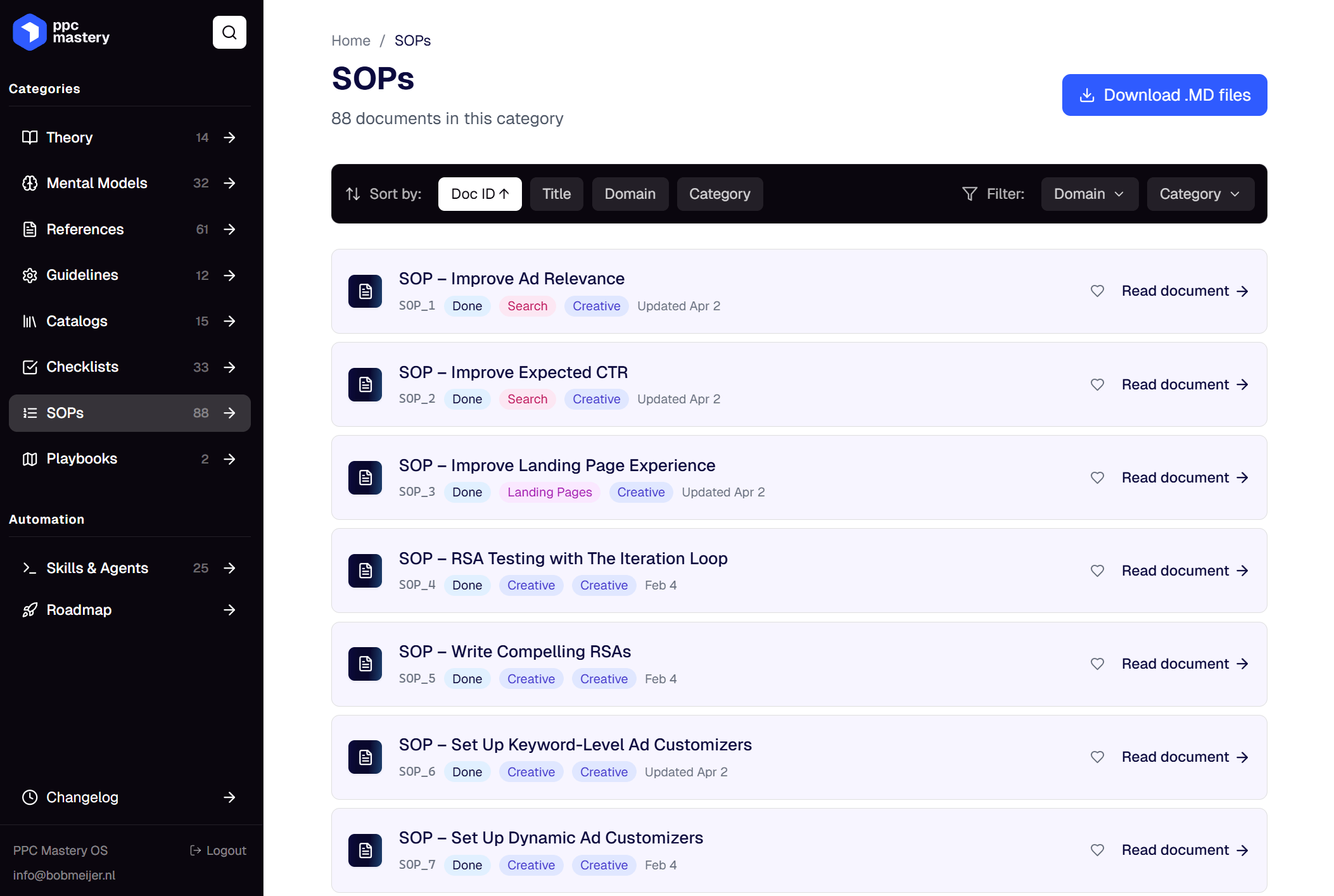The image size is (1334, 896).
Task: Click the SOPs list icon
Action: pos(30,413)
